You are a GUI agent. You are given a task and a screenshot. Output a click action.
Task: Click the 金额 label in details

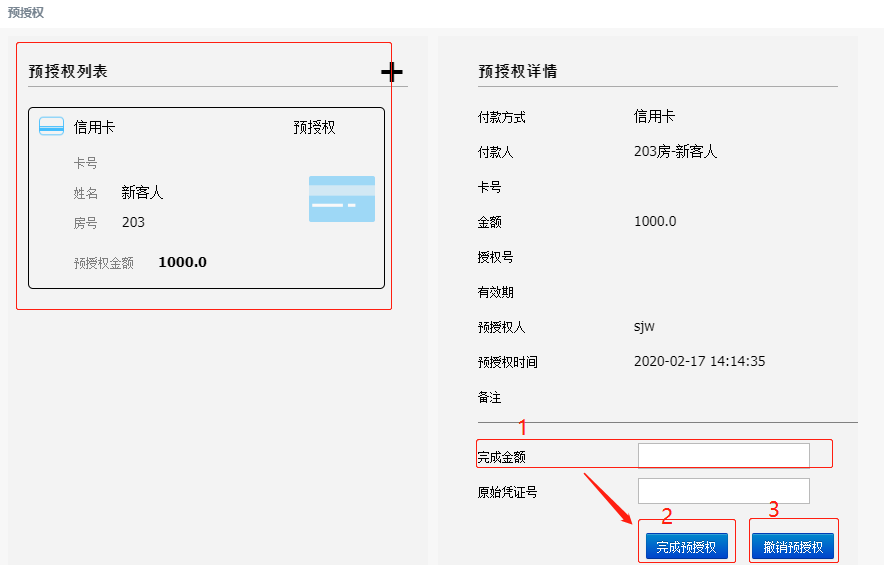coord(489,222)
